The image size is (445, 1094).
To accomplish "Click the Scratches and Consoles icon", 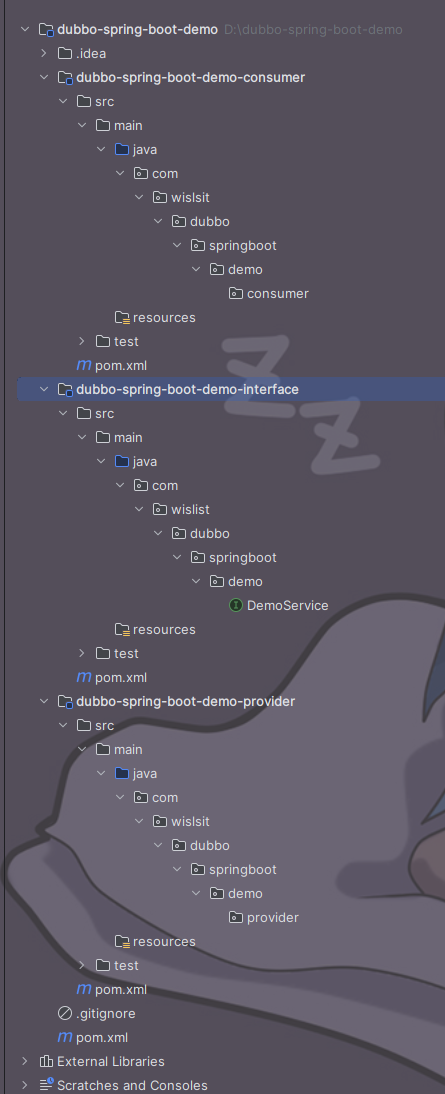I will click(46, 1085).
